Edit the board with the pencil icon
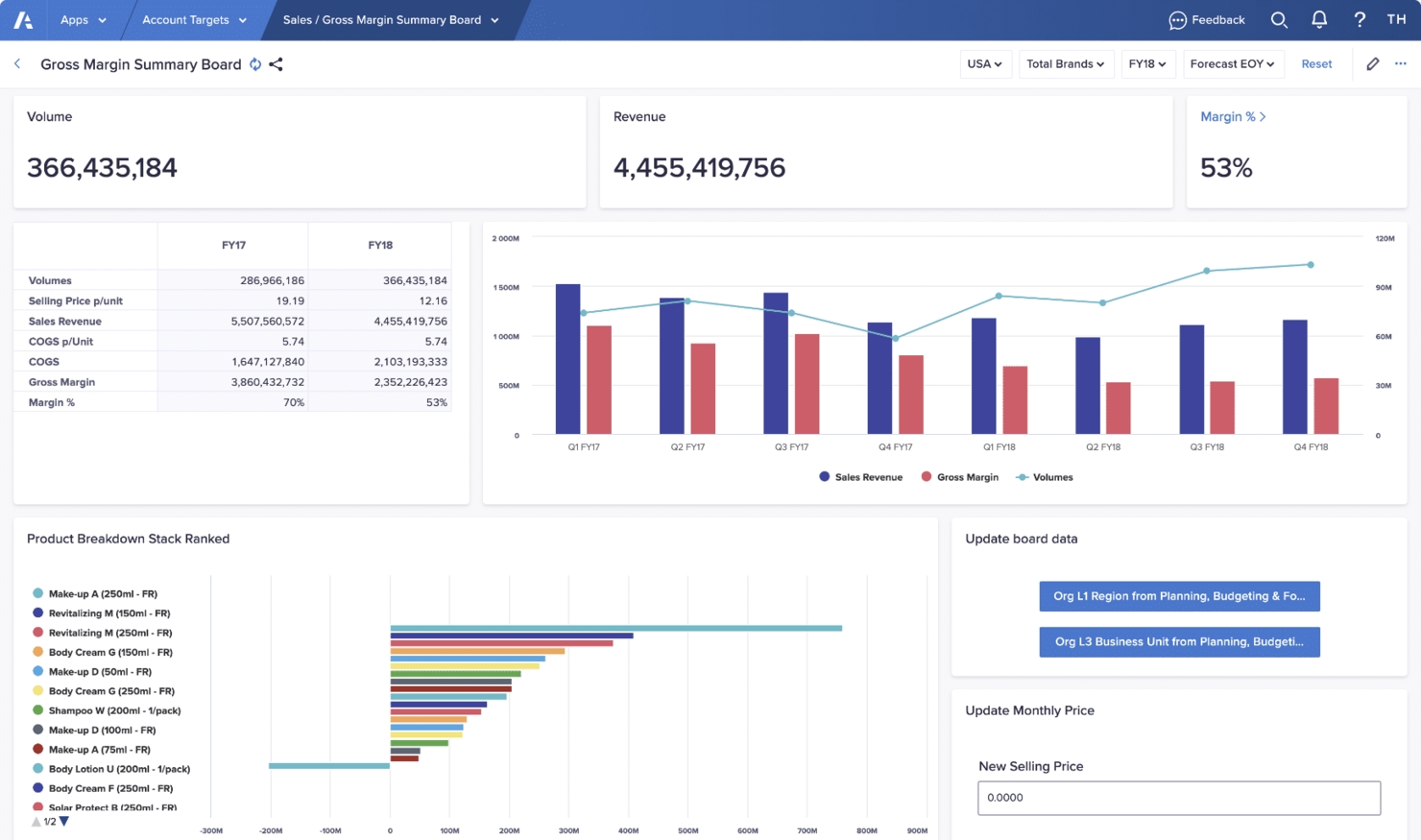This screenshot has width=1421, height=840. 1373,64
